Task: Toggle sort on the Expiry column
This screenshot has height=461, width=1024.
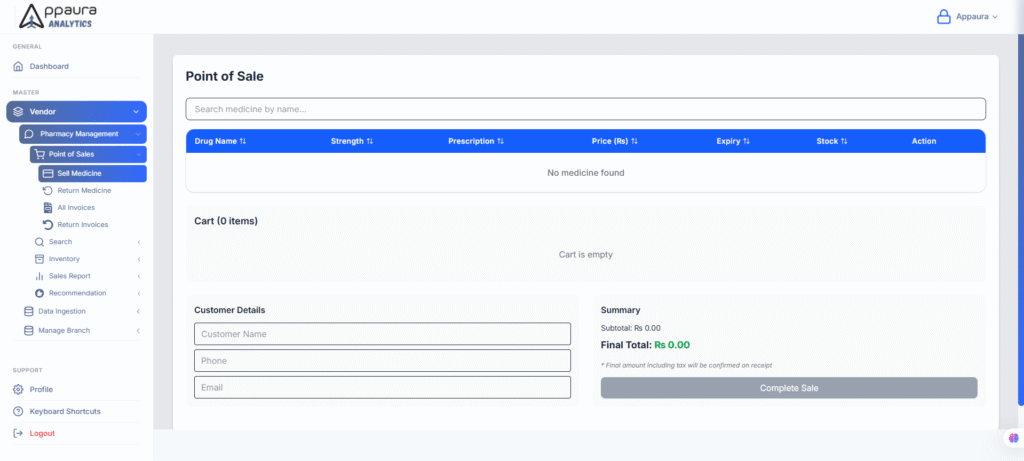Action: click(733, 141)
